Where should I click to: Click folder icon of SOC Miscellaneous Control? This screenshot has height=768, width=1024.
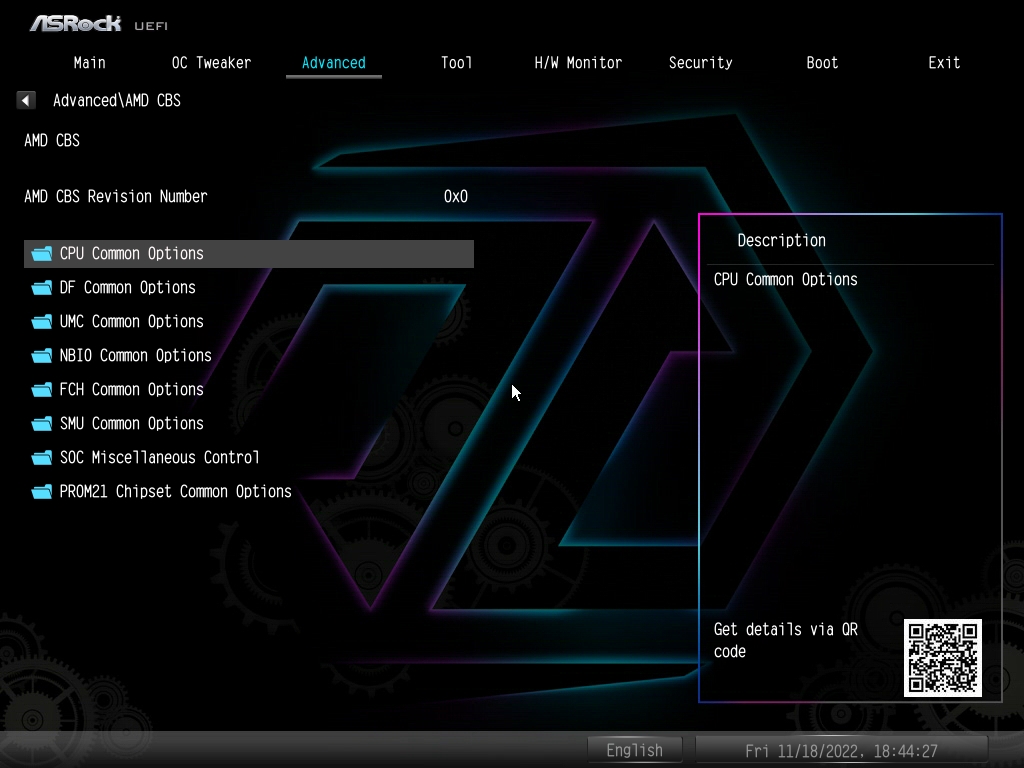(x=42, y=457)
